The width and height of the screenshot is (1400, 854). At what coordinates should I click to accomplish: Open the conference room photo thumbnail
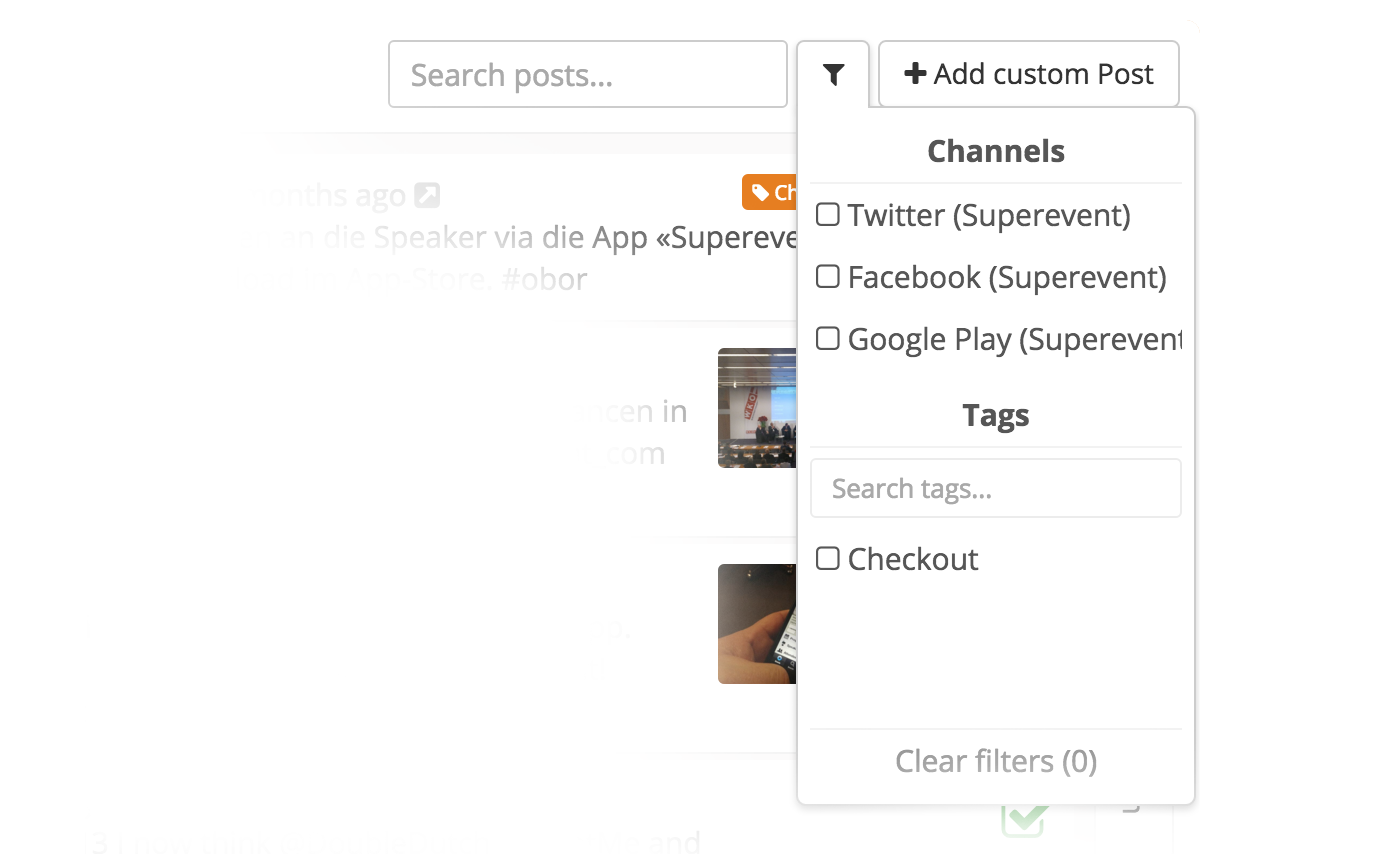pos(757,408)
